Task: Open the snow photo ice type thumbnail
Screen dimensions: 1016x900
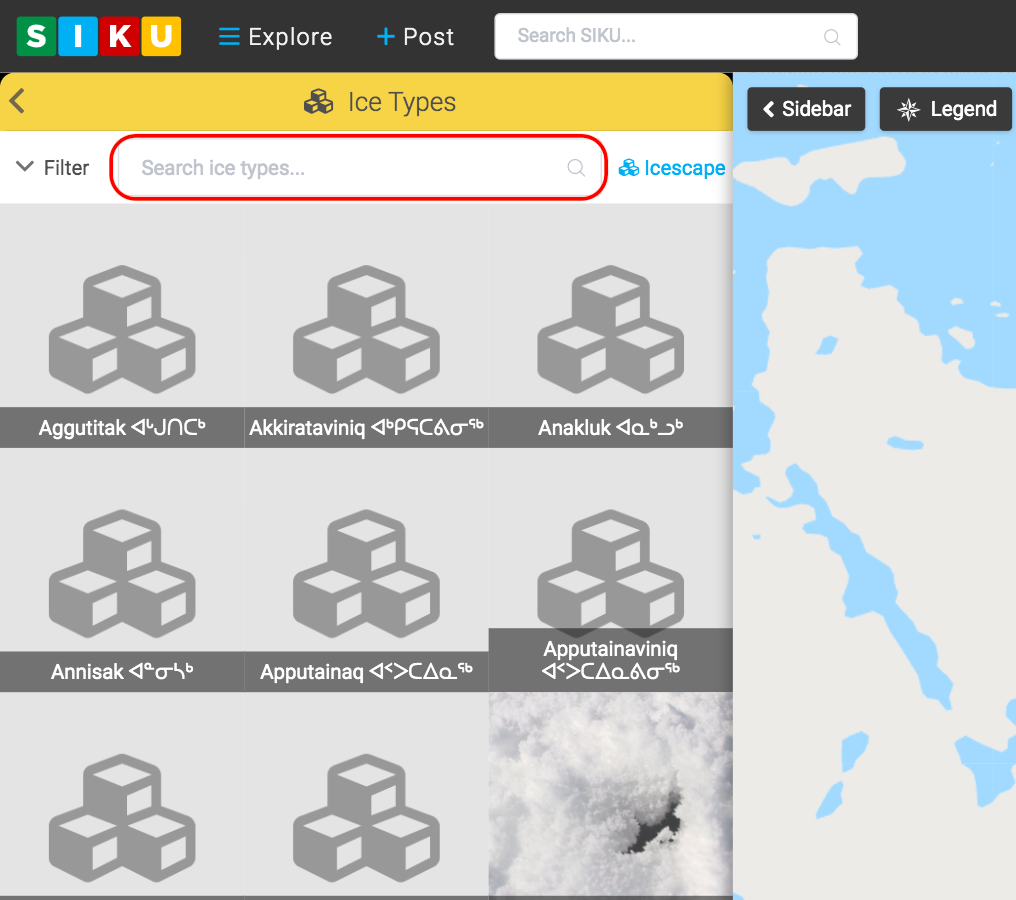Action: [610, 795]
